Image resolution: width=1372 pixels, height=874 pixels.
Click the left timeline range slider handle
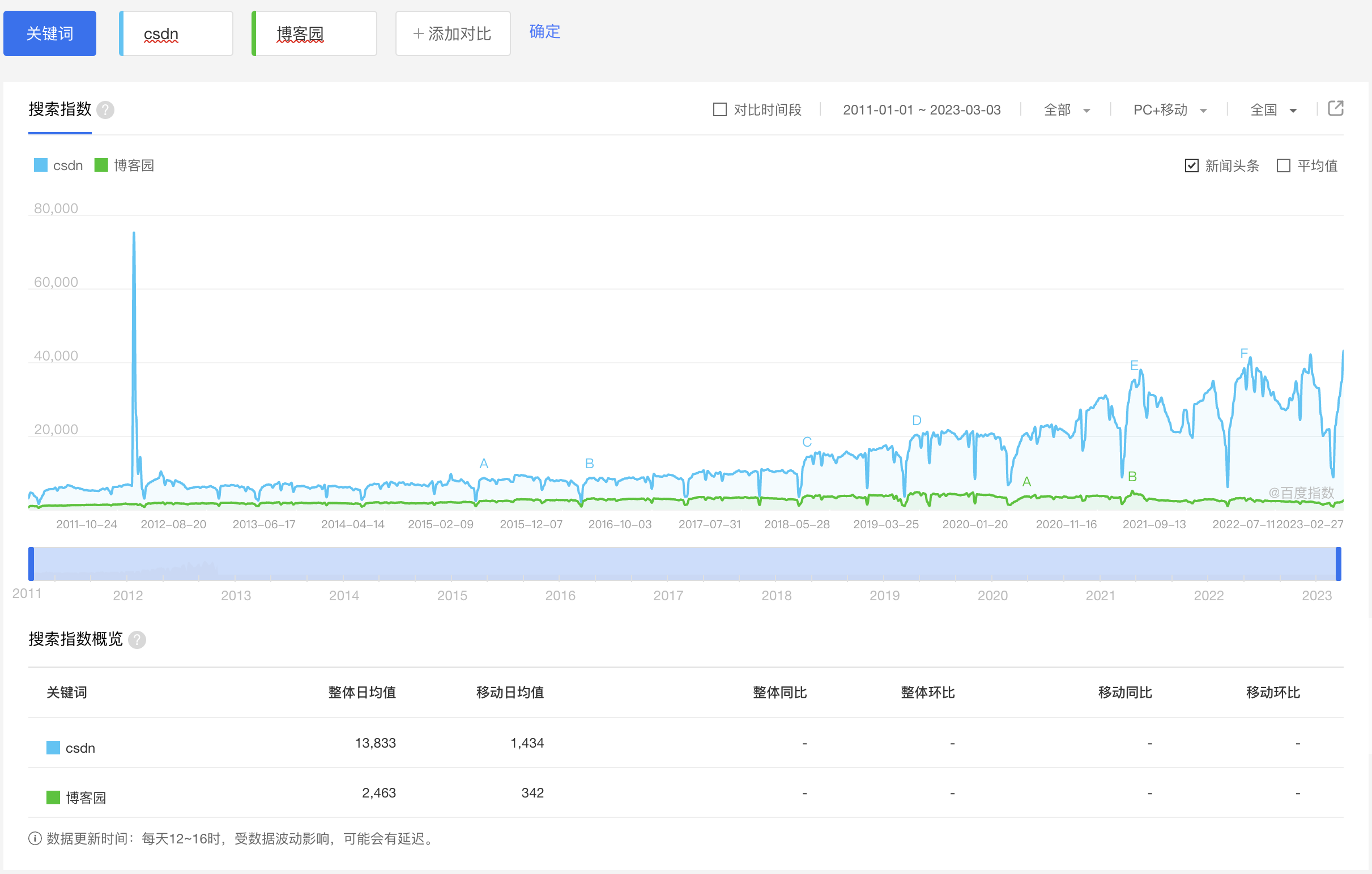tap(31, 563)
